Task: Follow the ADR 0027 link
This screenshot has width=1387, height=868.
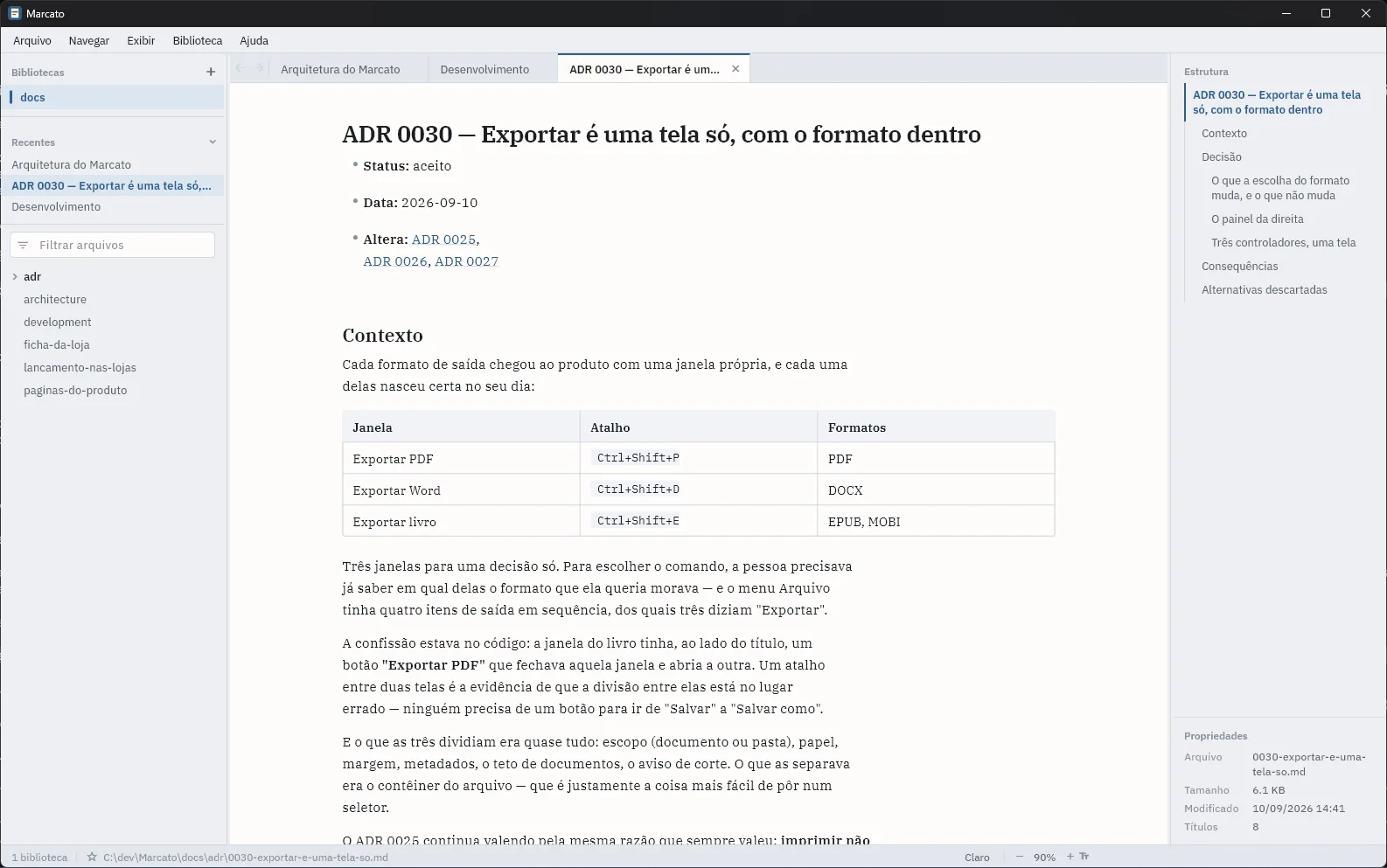Action: [466, 261]
